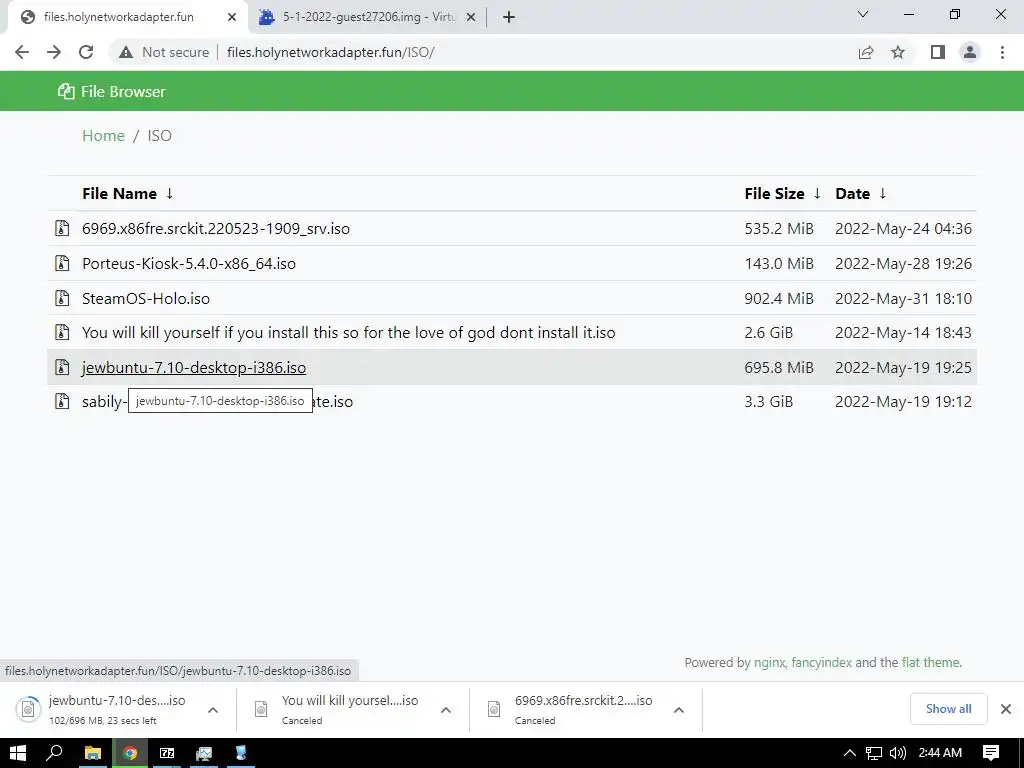Viewport: 1024px width, 768px height.
Task: Open Windows taskbar search
Action: tap(54, 753)
